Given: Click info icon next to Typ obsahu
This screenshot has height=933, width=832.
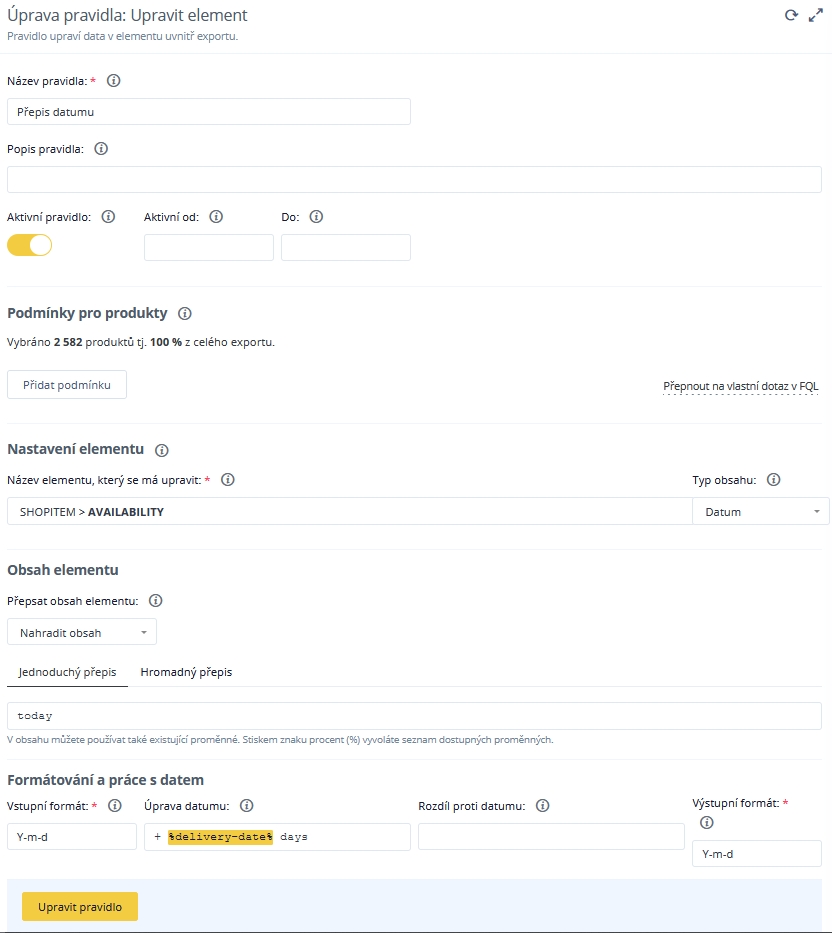Looking at the screenshot, I should [773, 480].
